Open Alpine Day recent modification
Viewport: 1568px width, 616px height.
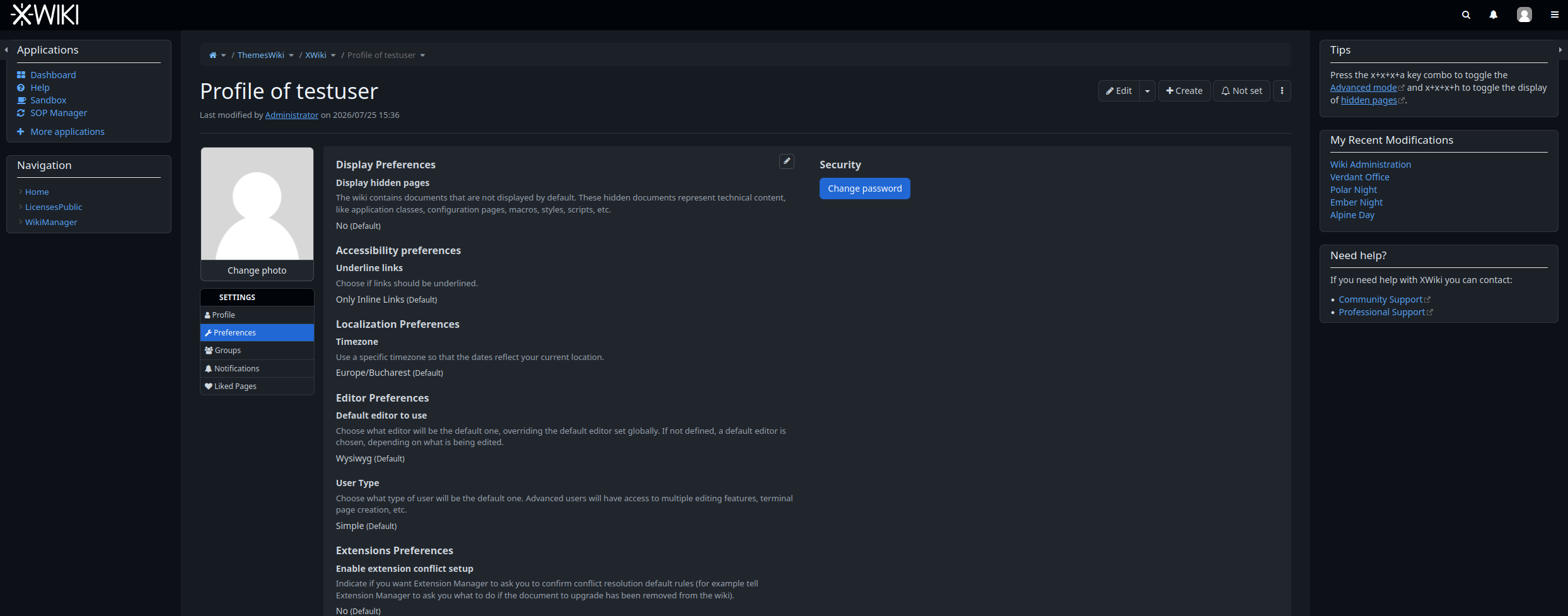pos(1352,215)
